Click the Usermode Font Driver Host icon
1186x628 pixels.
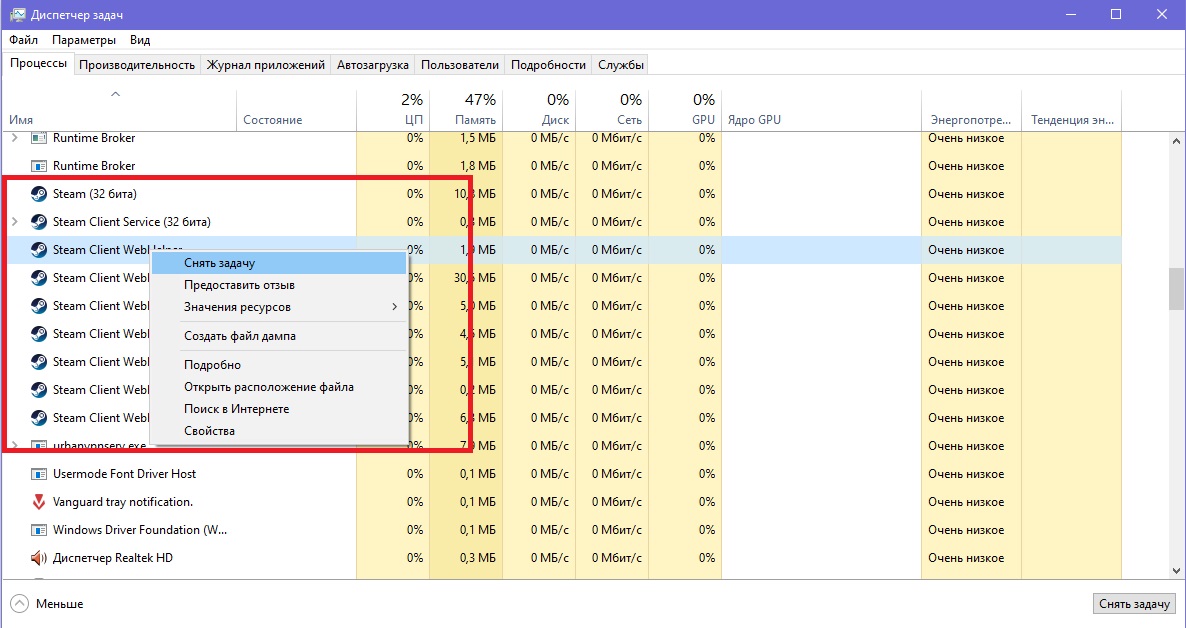pyautogui.click(x=39, y=474)
